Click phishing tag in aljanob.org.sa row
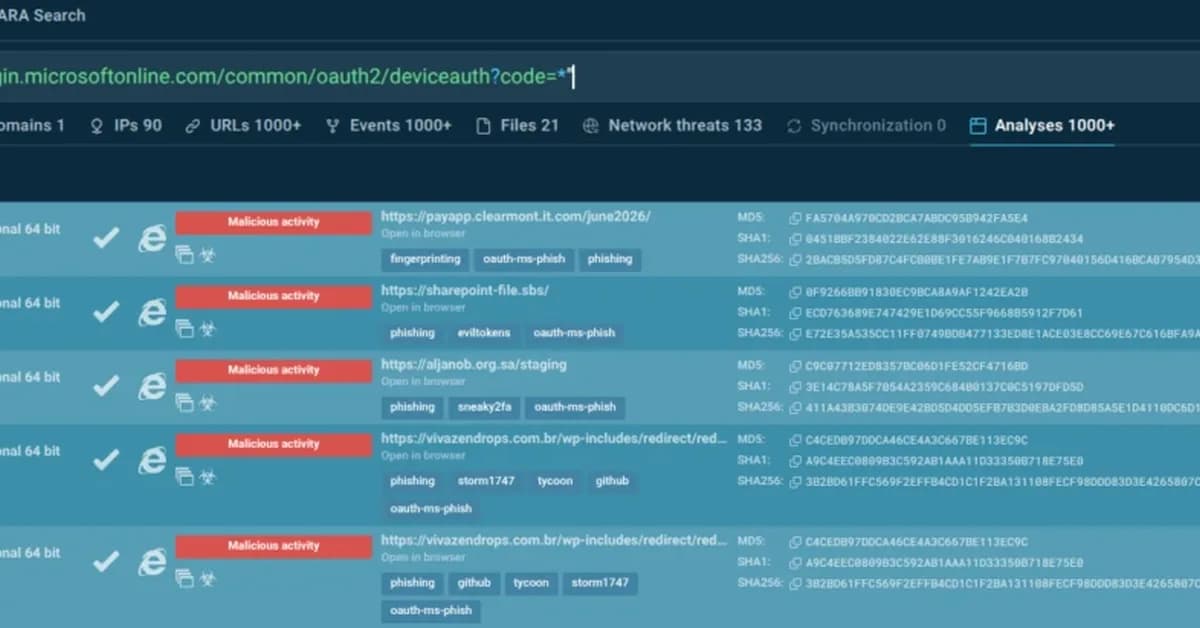 [412, 407]
